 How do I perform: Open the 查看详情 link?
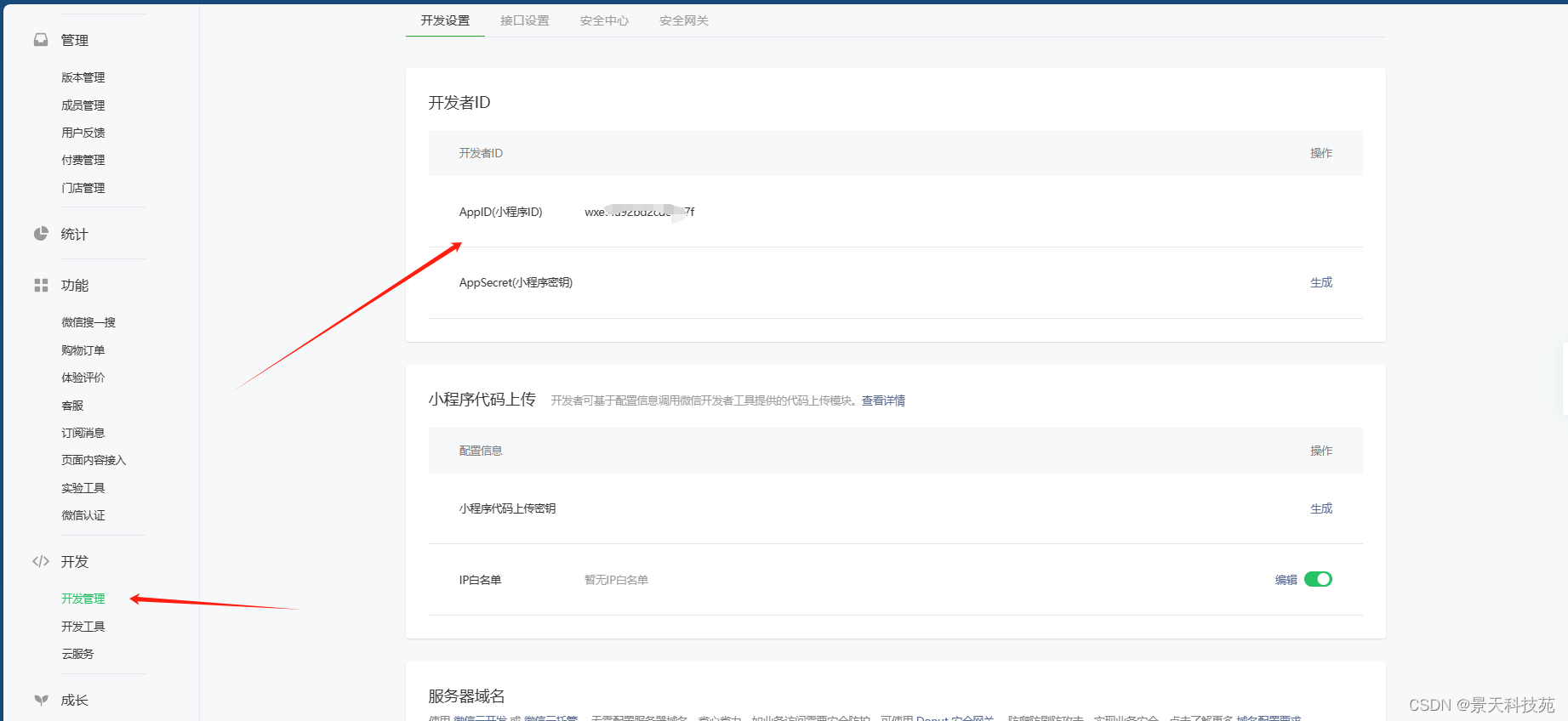point(883,400)
